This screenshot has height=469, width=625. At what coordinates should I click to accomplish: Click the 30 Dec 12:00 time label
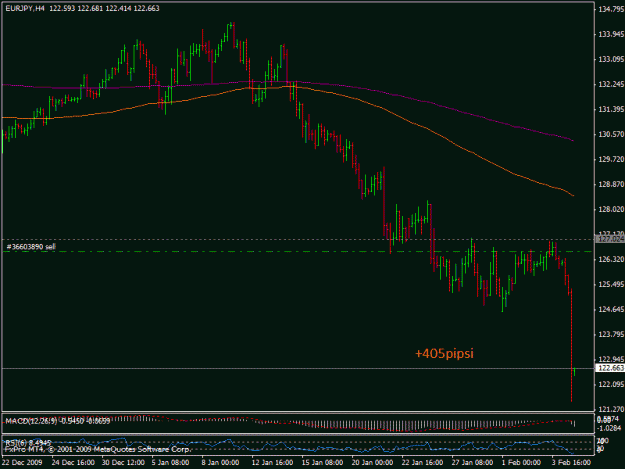(123, 463)
